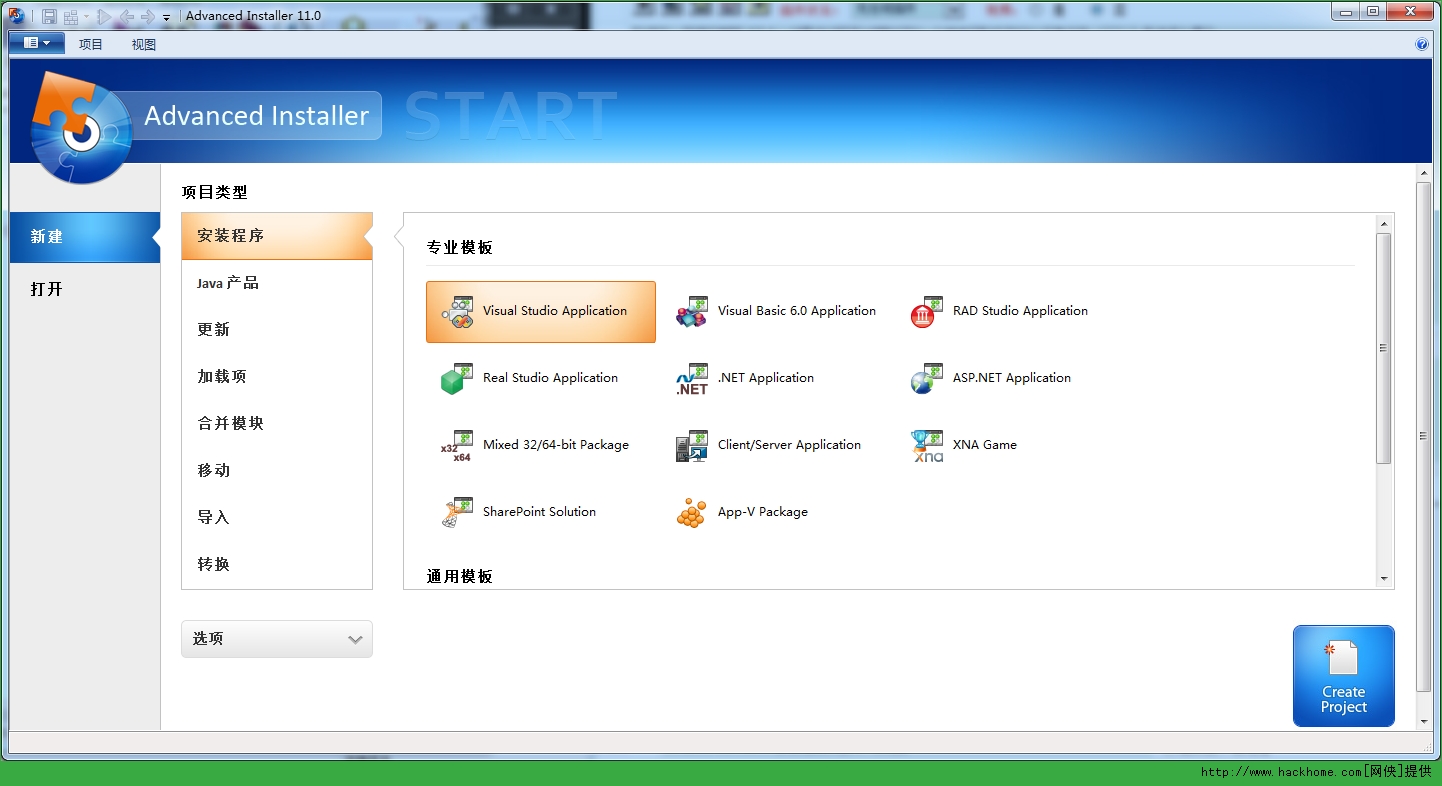The image size is (1442, 786).
Task: Open the Customize Quick Access Toolbar dropdown
Action: coord(166,17)
